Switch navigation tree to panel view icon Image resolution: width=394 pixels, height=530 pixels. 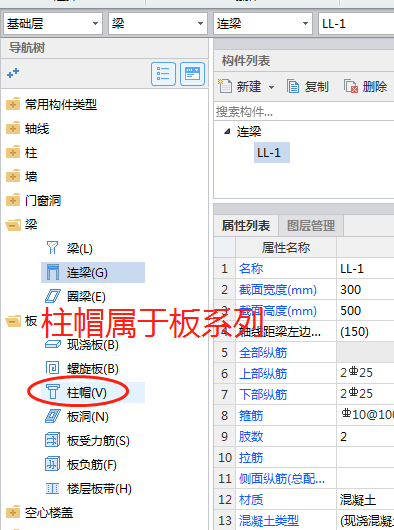[x=192, y=74]
